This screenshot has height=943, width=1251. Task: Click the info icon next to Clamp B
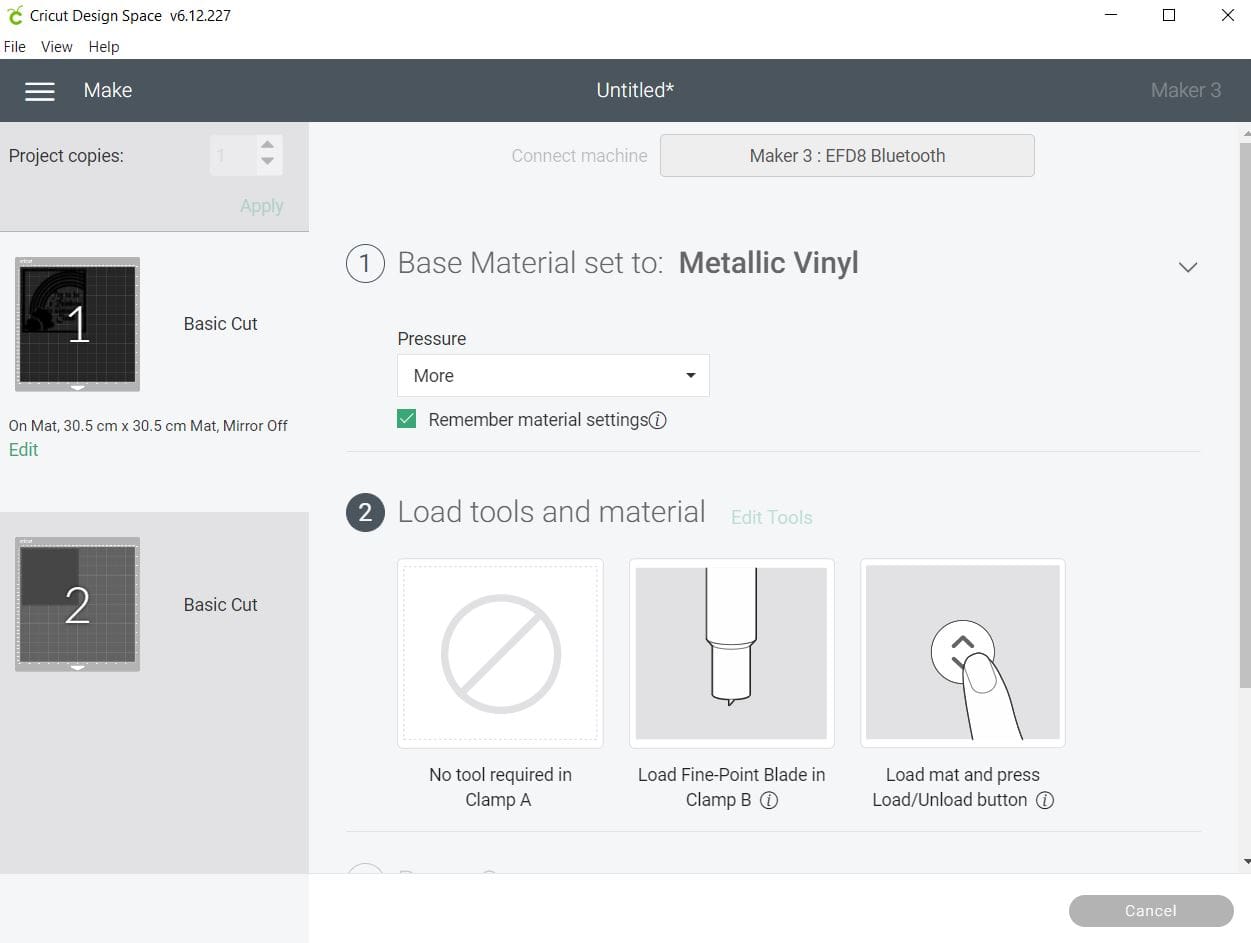coord(769,800)
